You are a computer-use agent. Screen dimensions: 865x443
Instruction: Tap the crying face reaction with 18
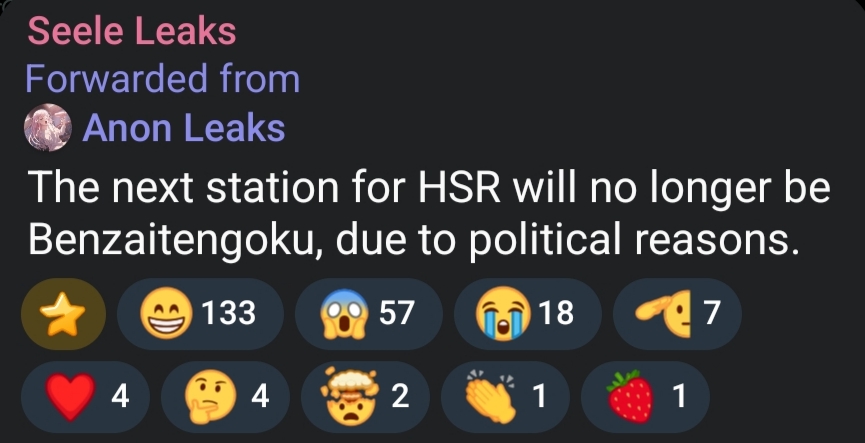[x=527, y=314]
